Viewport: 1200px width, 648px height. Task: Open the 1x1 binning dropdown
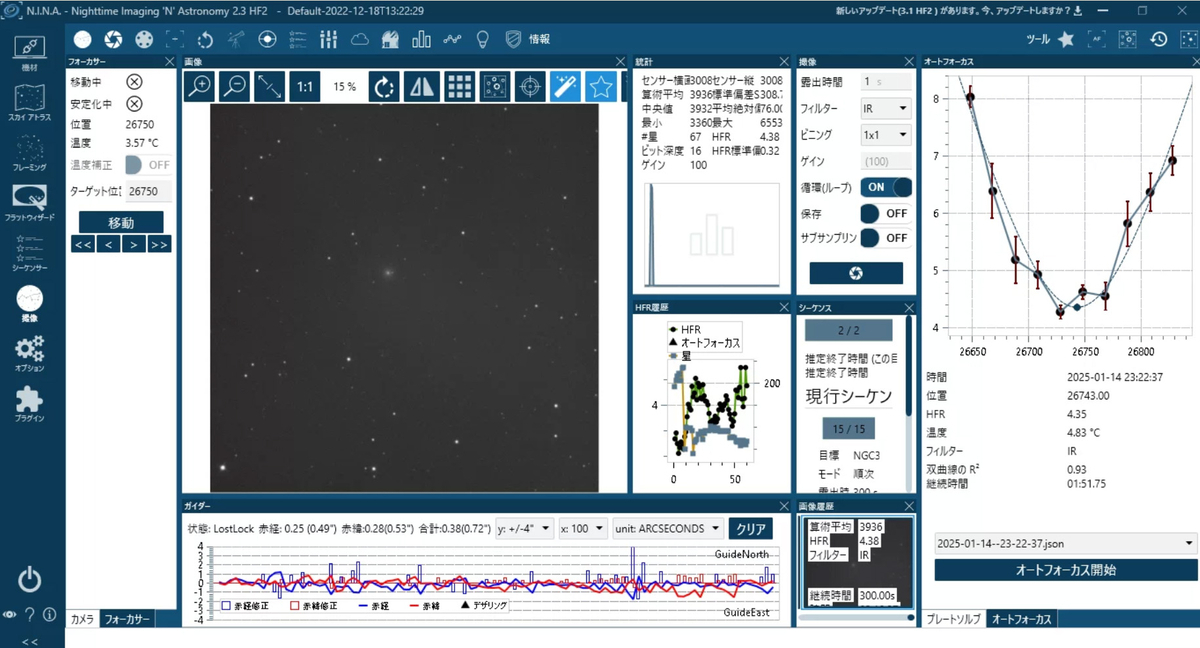click(x=886, y=134)
